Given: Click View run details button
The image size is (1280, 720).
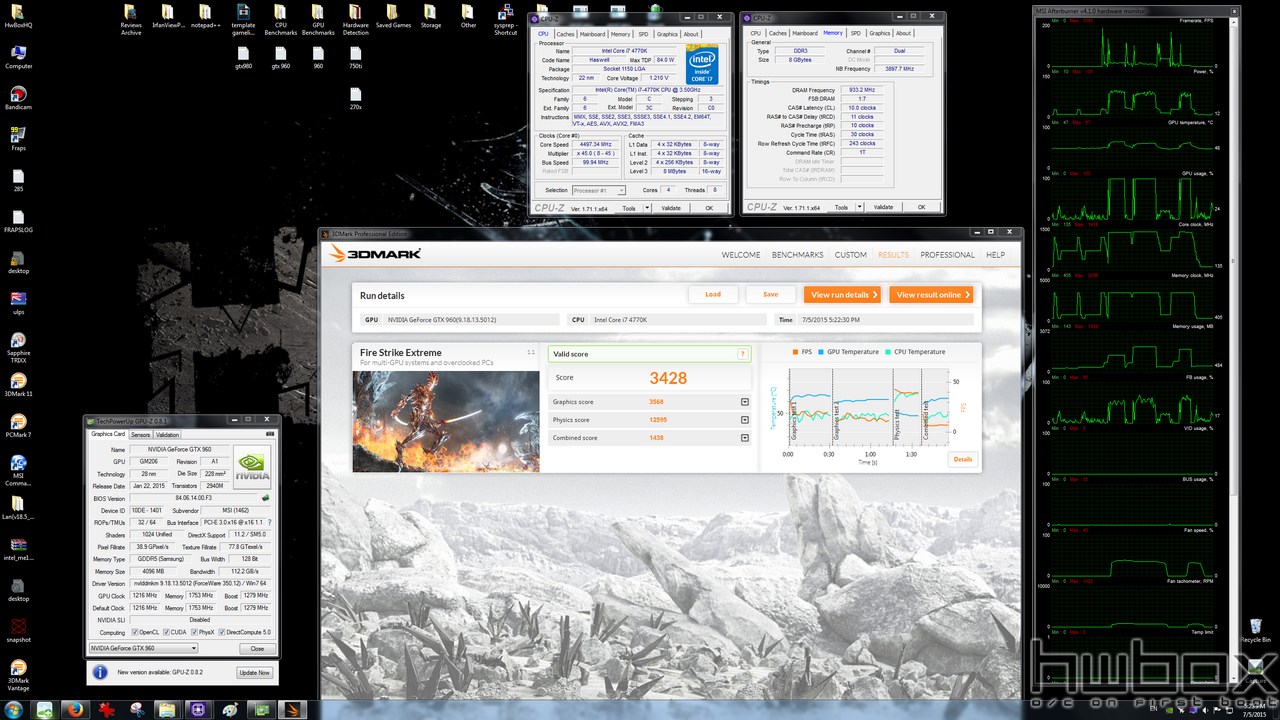Looking at the screenshot, I should coord(842,294).
